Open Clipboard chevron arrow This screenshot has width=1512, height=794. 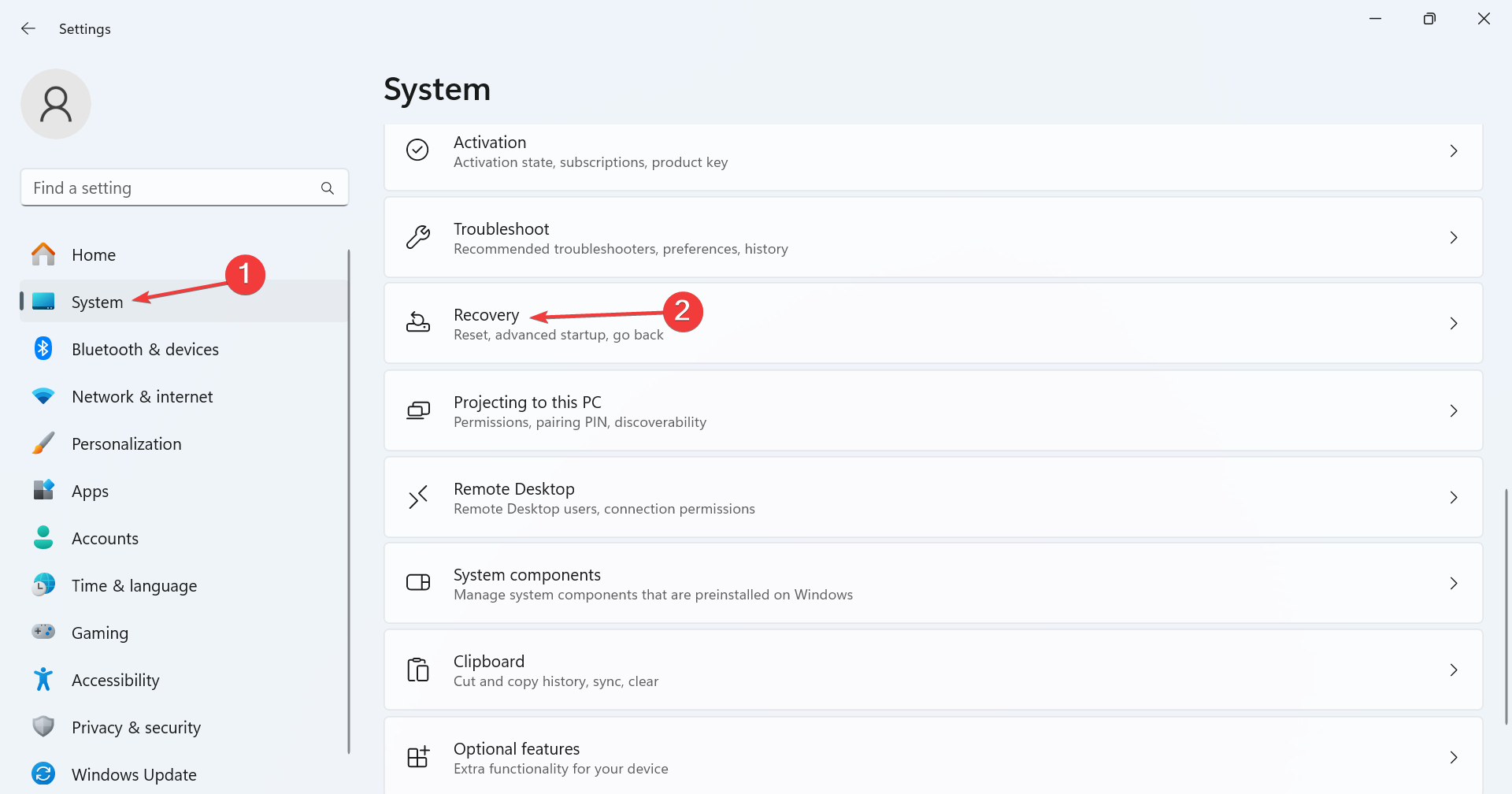[x=1454, y=670]
